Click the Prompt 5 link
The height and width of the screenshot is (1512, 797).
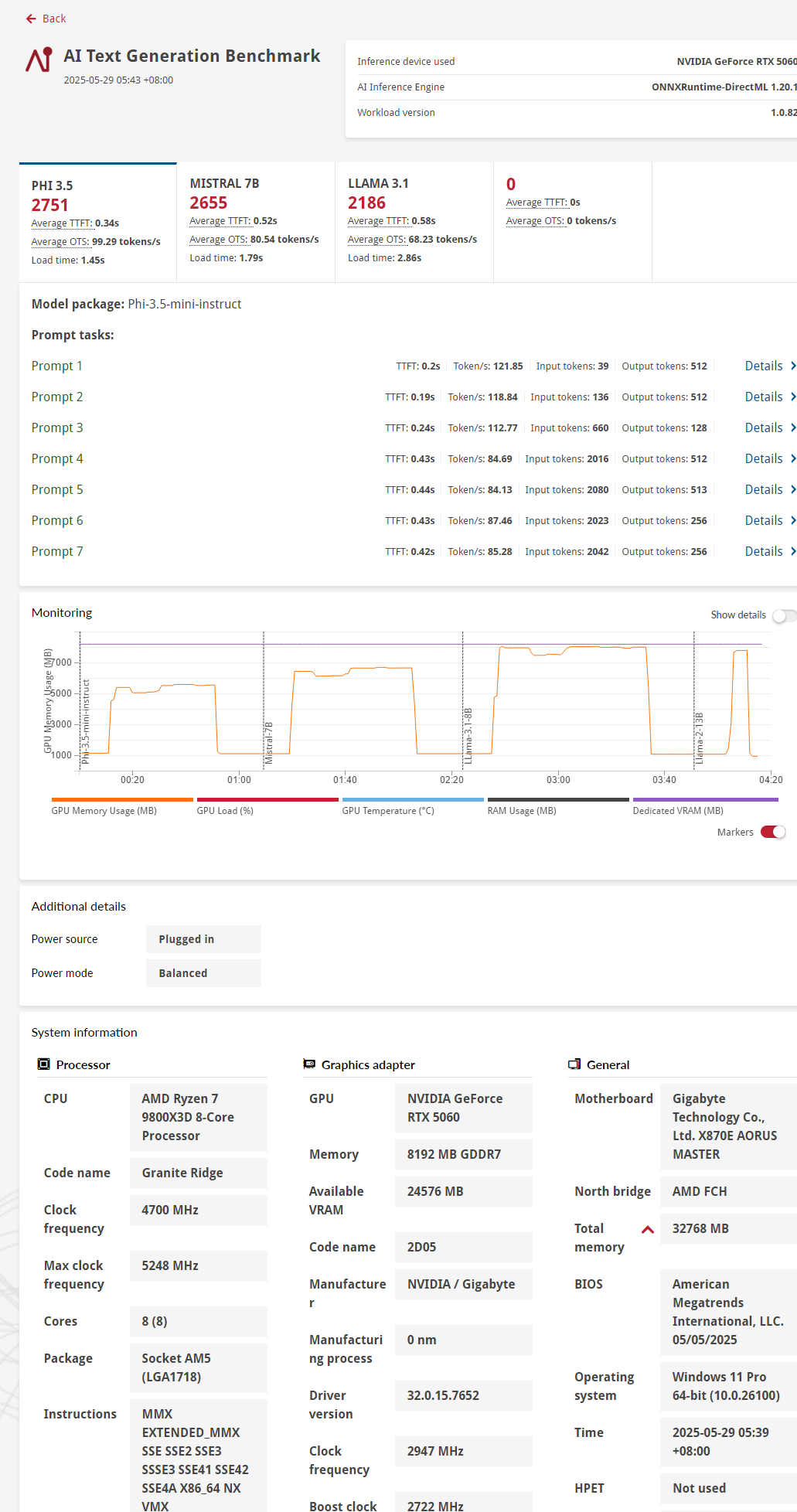coord(56,489)
